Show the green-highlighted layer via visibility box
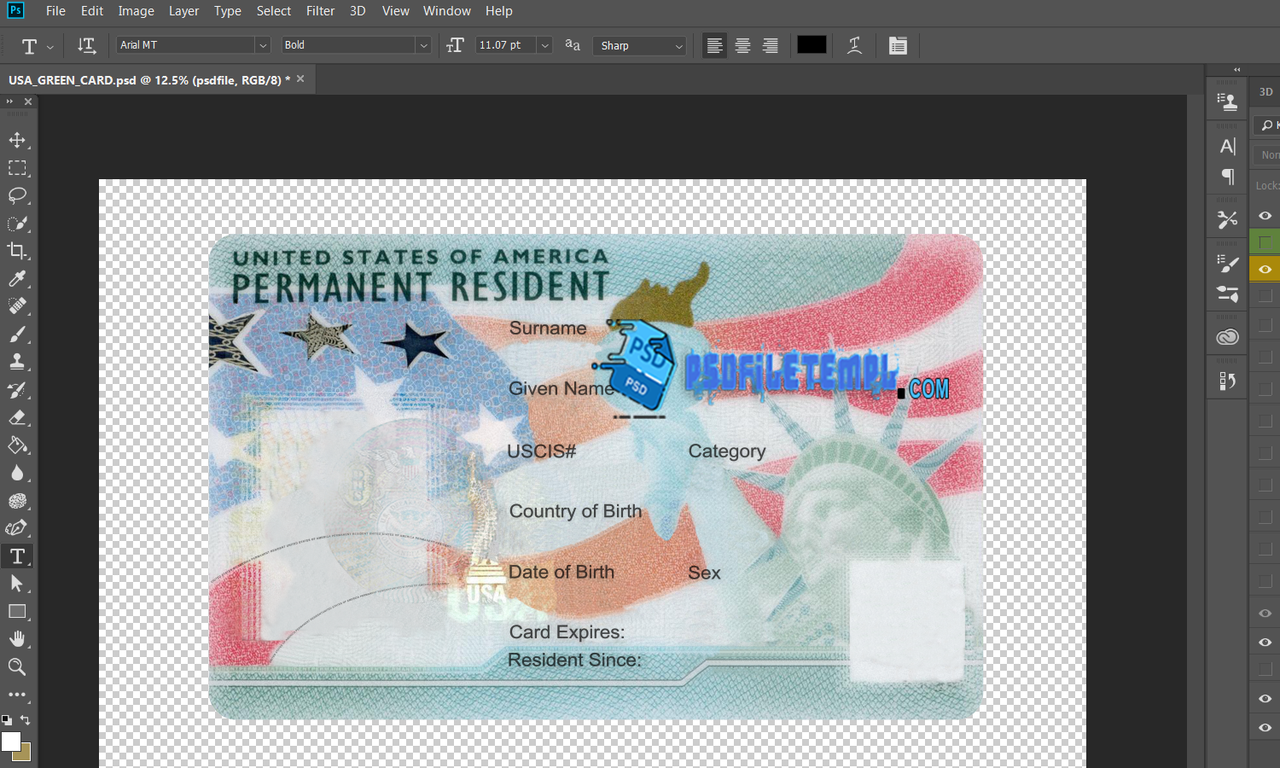The image size is (1280, 768). [1265, 242]
